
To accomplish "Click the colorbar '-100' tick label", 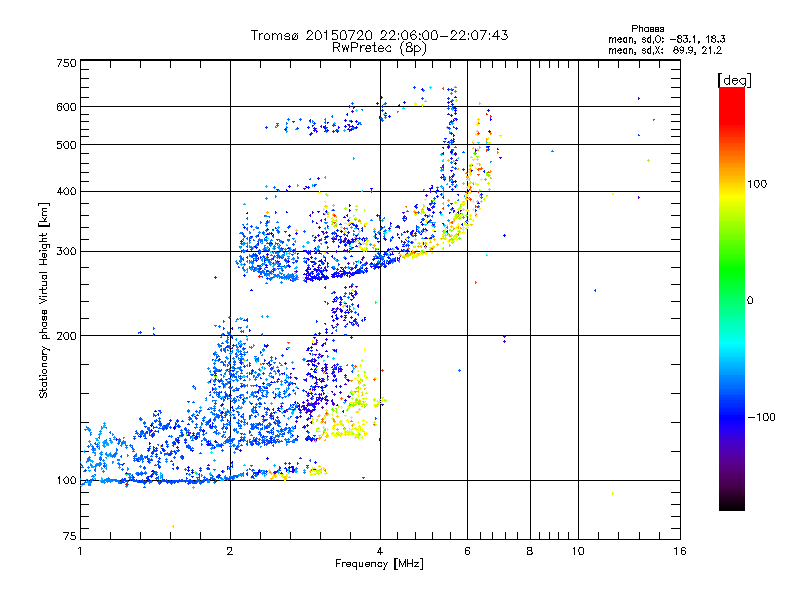I will click(761, 417).
